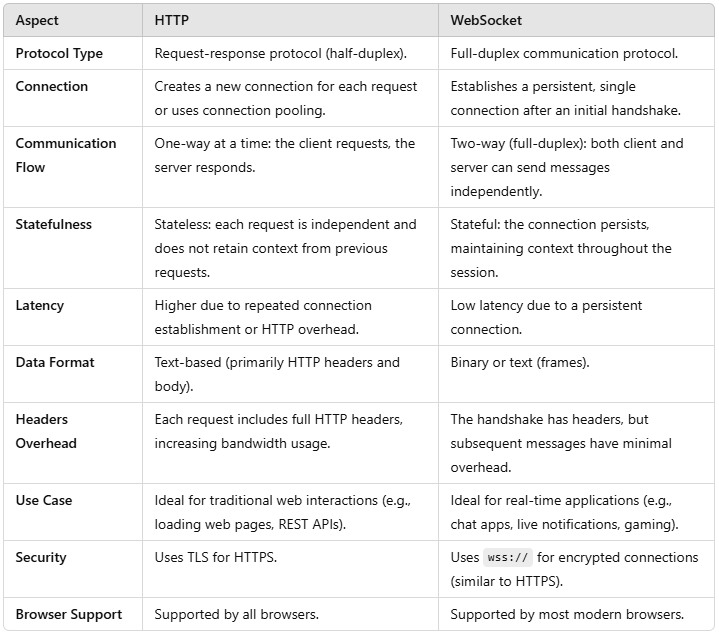Screen dimensions: 719x636
Task: Click the 'Uses TLS for HTTPS' cell
Action: pos(216,558)
